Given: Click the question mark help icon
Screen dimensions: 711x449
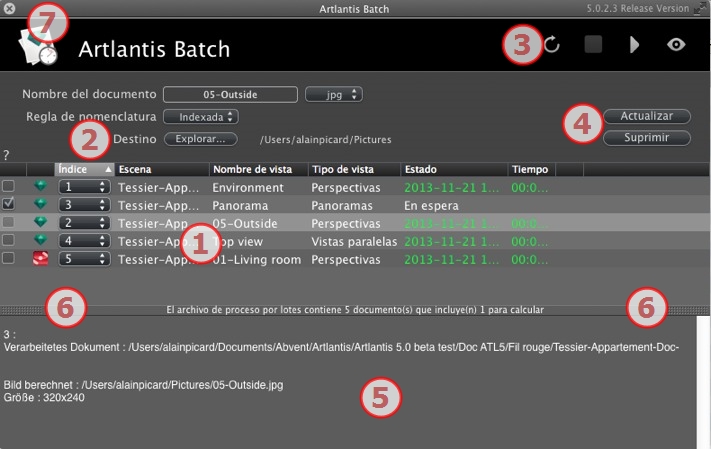Looking at the screenshot, I should (6, 155).
